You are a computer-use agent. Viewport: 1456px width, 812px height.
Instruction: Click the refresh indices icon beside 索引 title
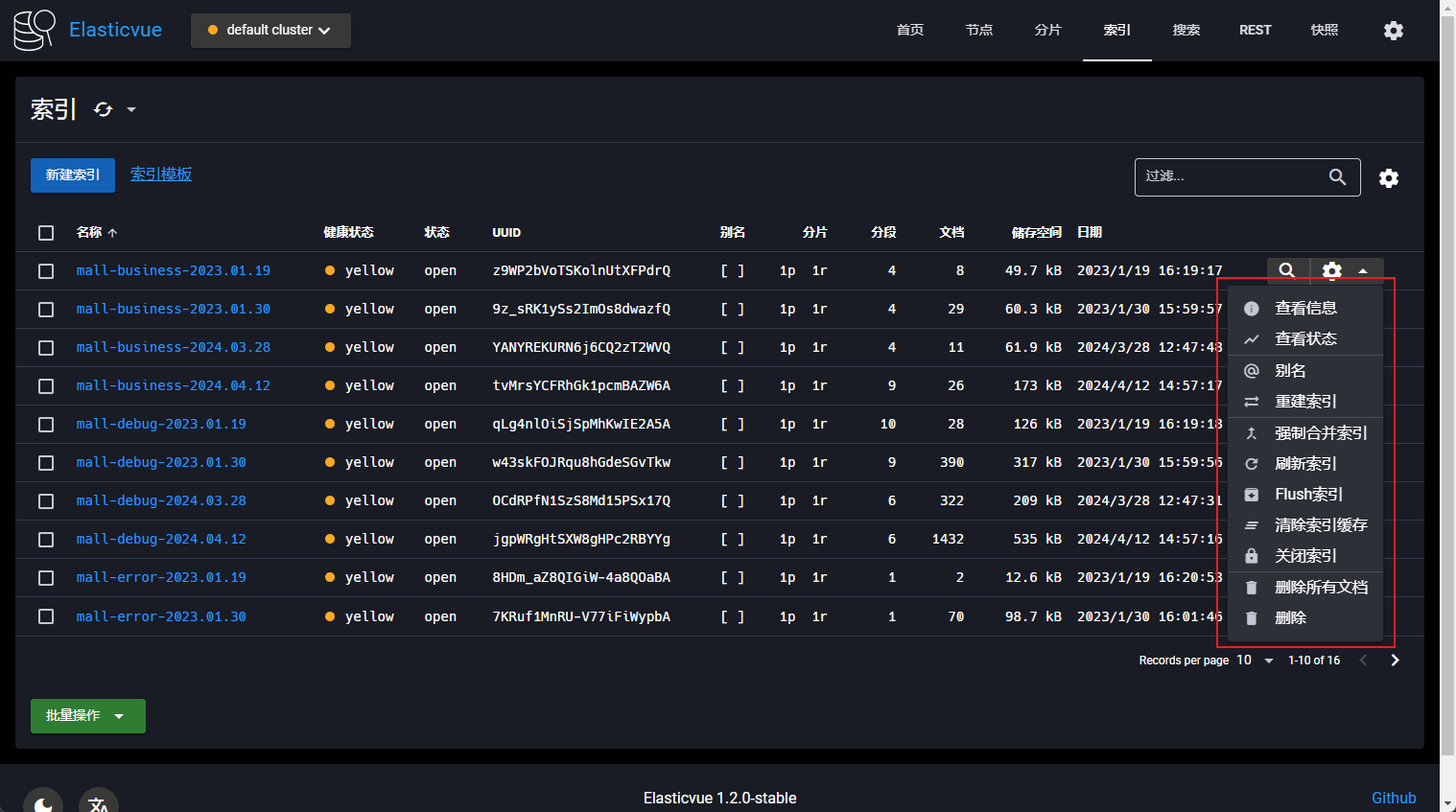coord(104,109)
